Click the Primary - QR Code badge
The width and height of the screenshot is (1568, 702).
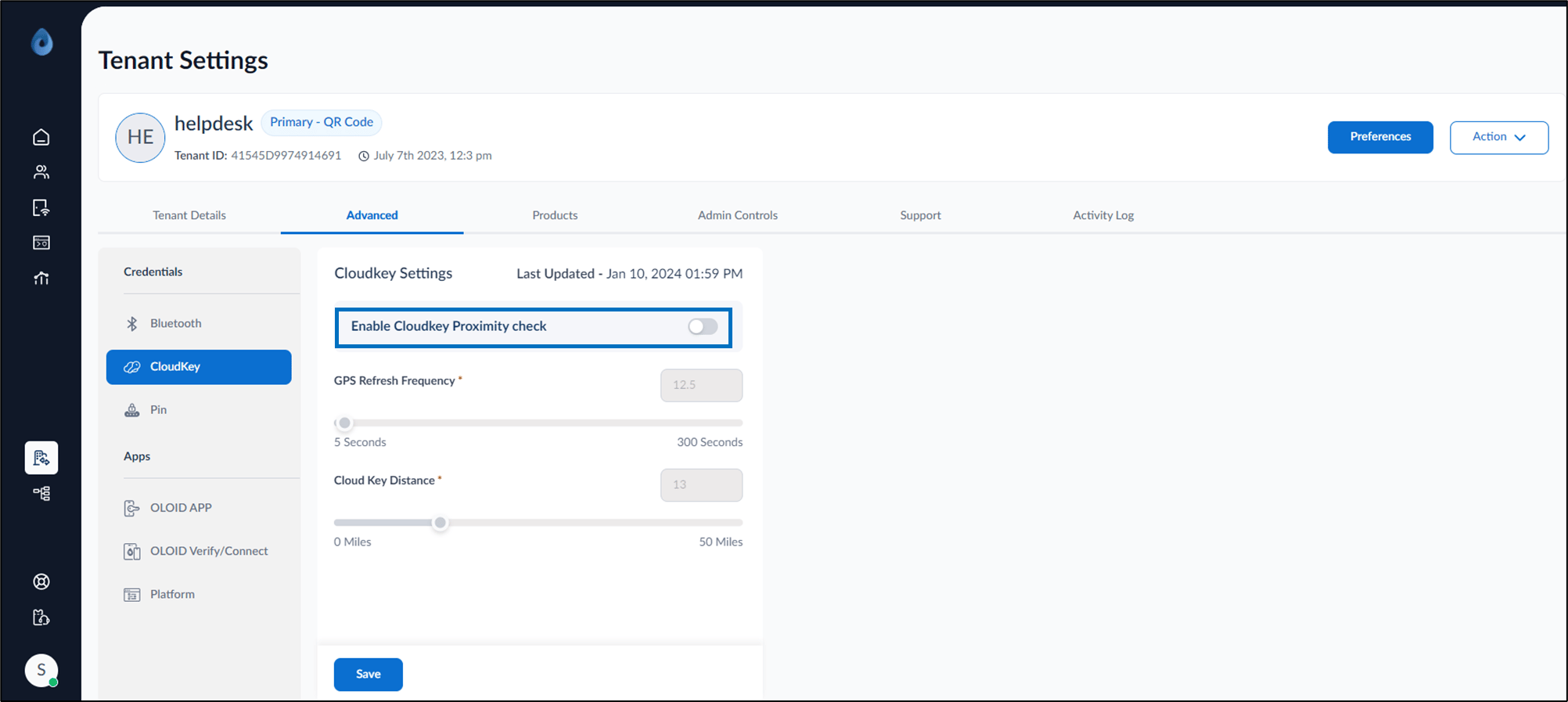point(322,122)
